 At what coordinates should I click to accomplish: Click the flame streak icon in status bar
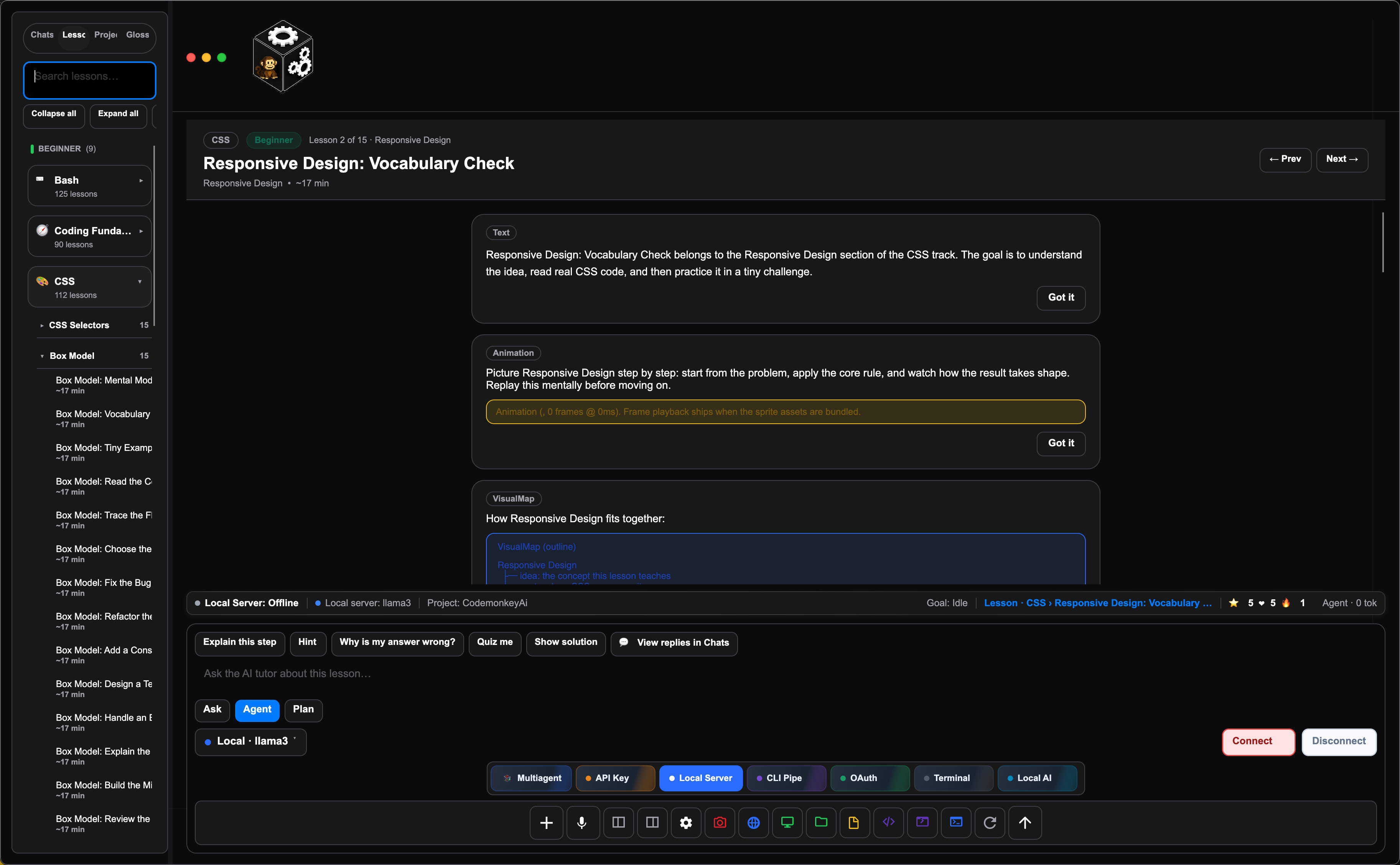1286,603
